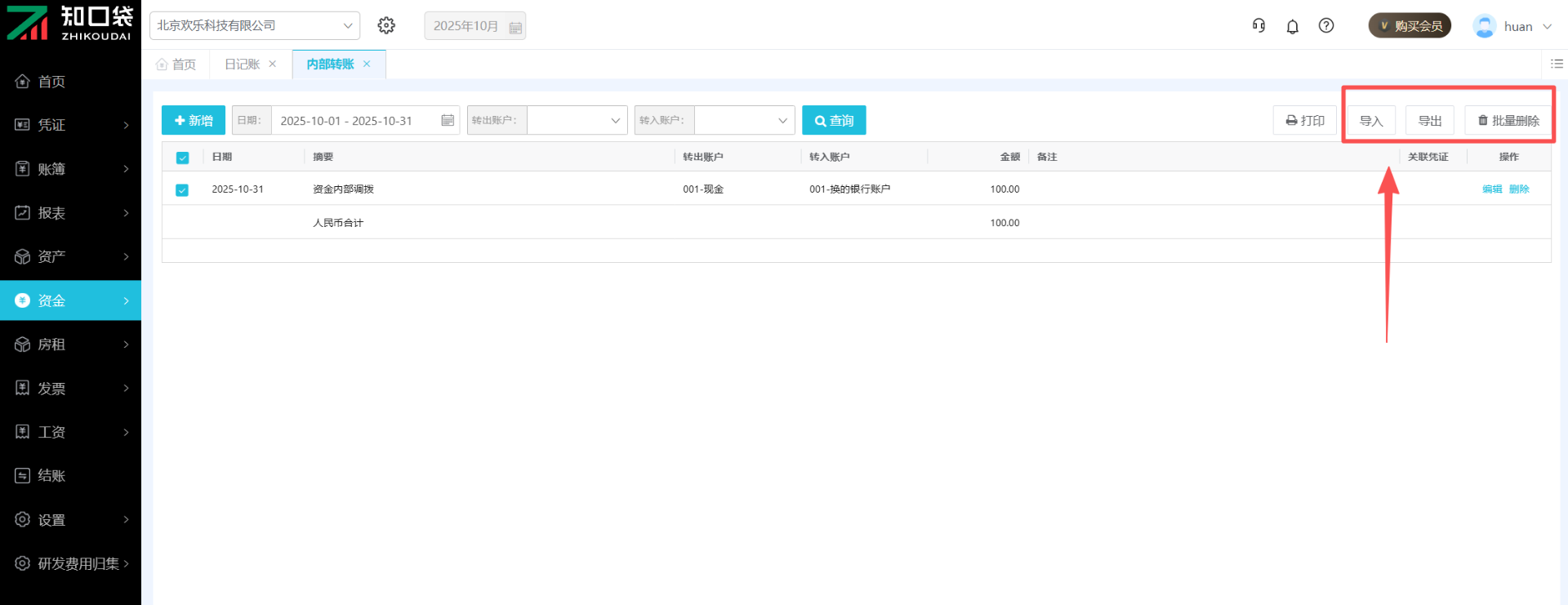The width and height of the screenshot is (1568, 605).
Task: Open the 转入账户 dropdown
Action: (x=744, y=120)
